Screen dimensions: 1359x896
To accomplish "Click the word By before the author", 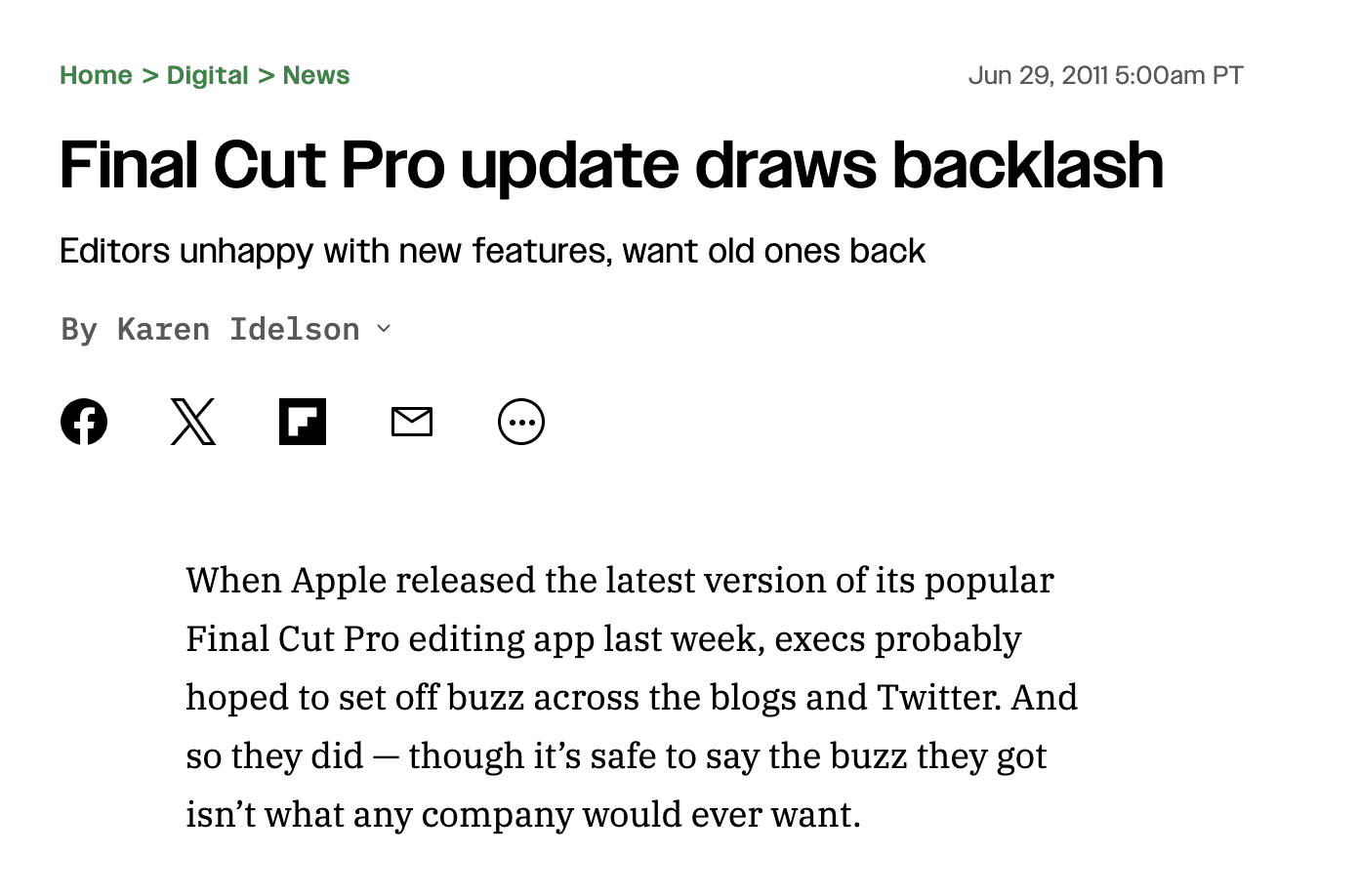I will coord(79,330).
